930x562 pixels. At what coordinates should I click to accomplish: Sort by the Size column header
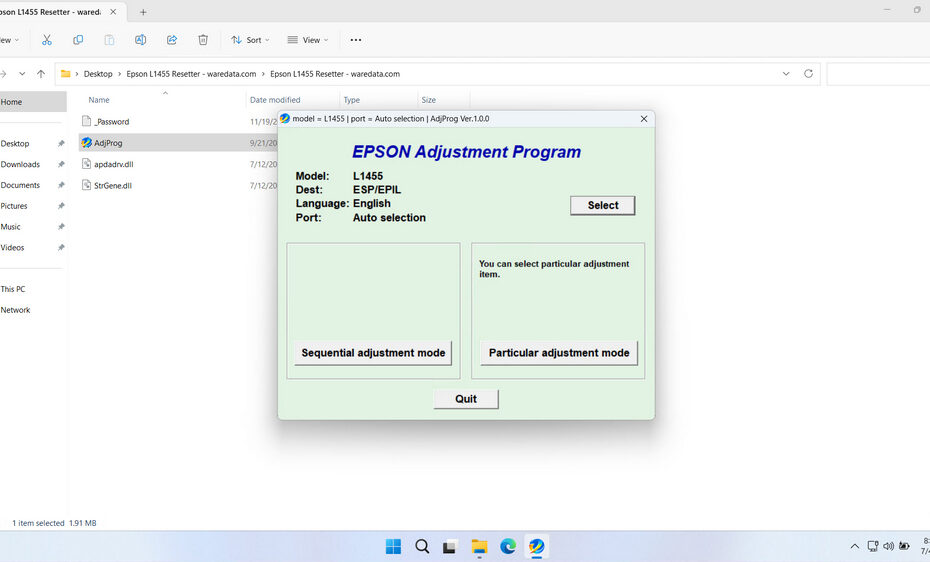click(429, 100)
